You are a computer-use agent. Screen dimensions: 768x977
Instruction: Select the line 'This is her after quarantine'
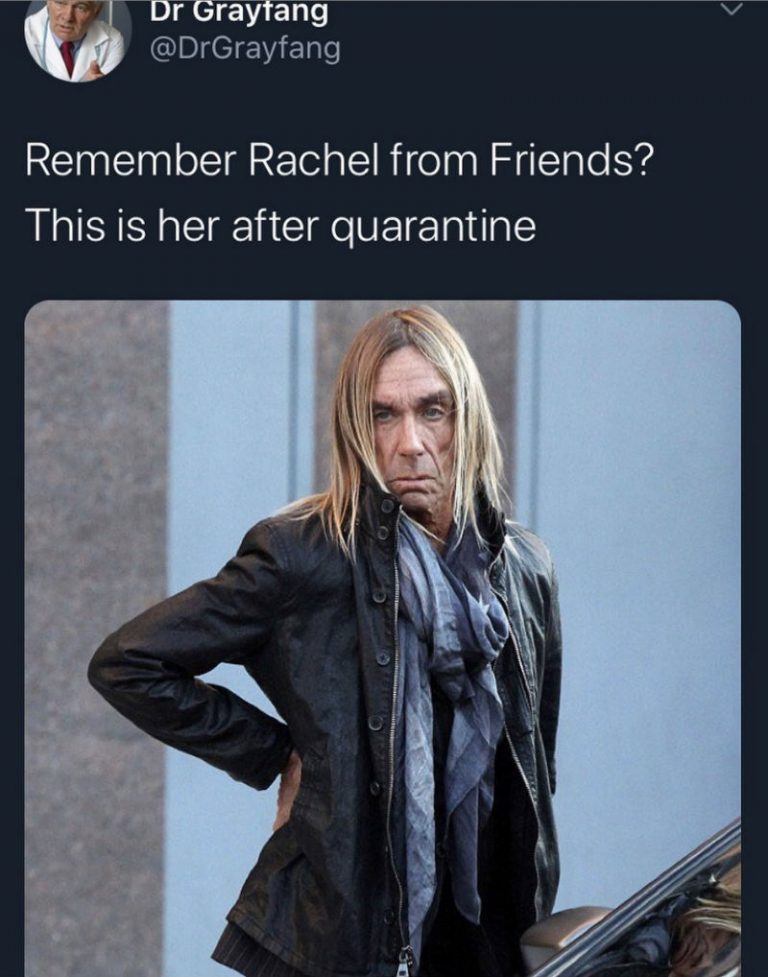tap(280, 225)
